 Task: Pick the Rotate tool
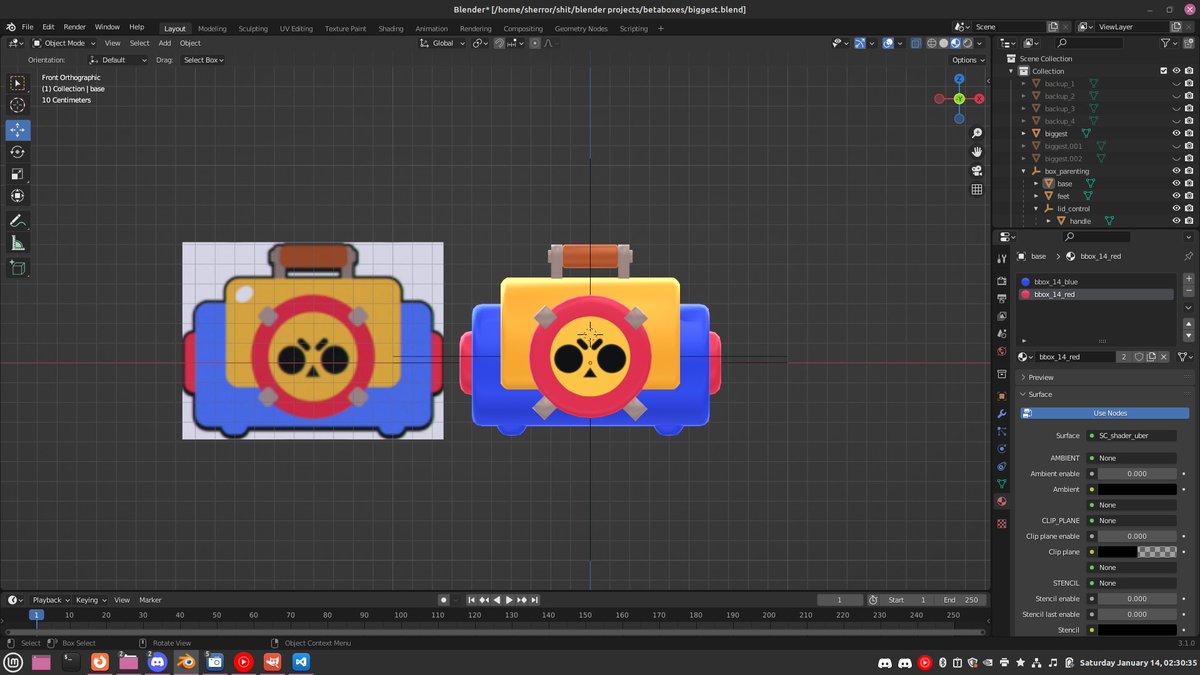18,152
